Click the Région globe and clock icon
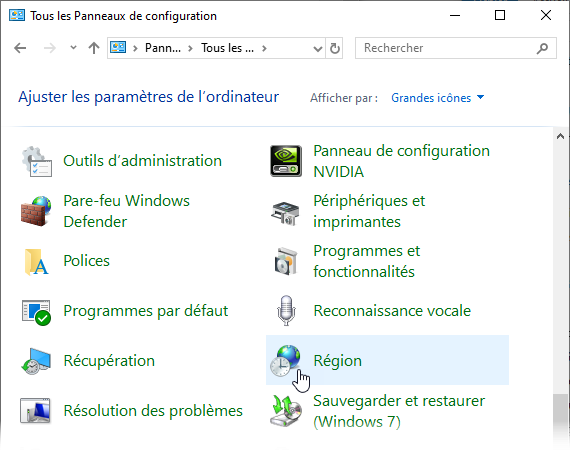The height and width of the screenshot is (451, 570). [285, 361]
